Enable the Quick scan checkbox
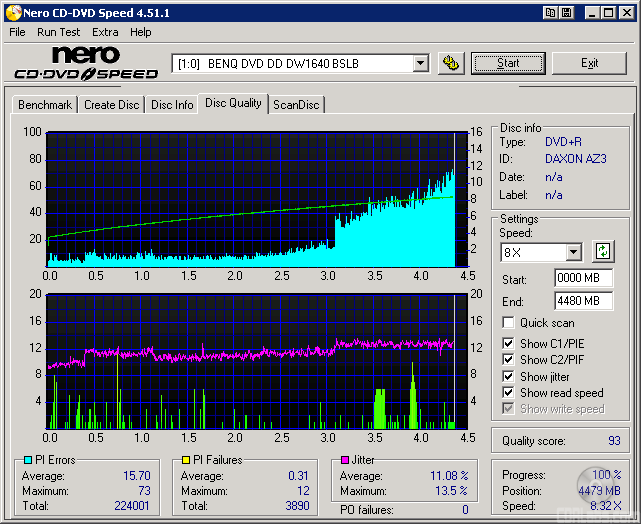 point(509,323)
